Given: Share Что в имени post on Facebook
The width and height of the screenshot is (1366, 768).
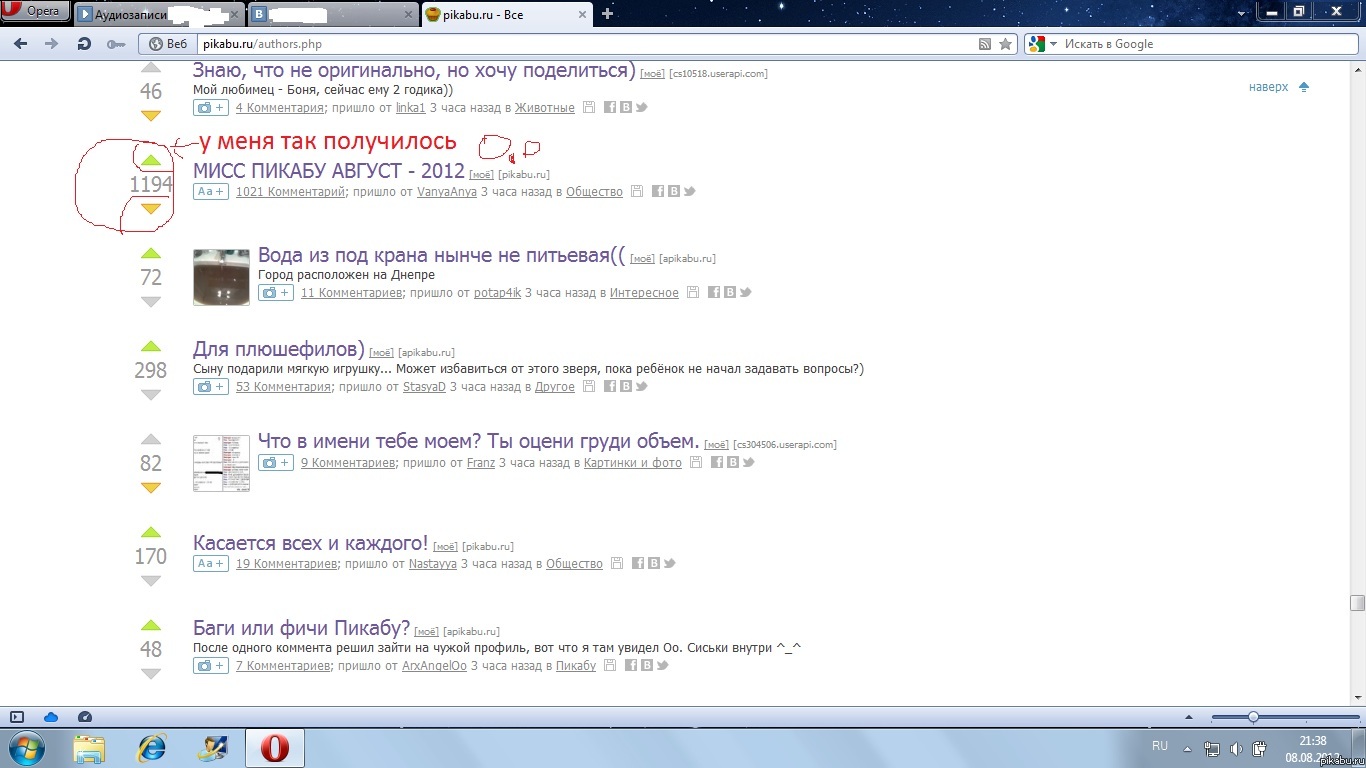Looking at the screenshot, I should click(x=717, y=463).
